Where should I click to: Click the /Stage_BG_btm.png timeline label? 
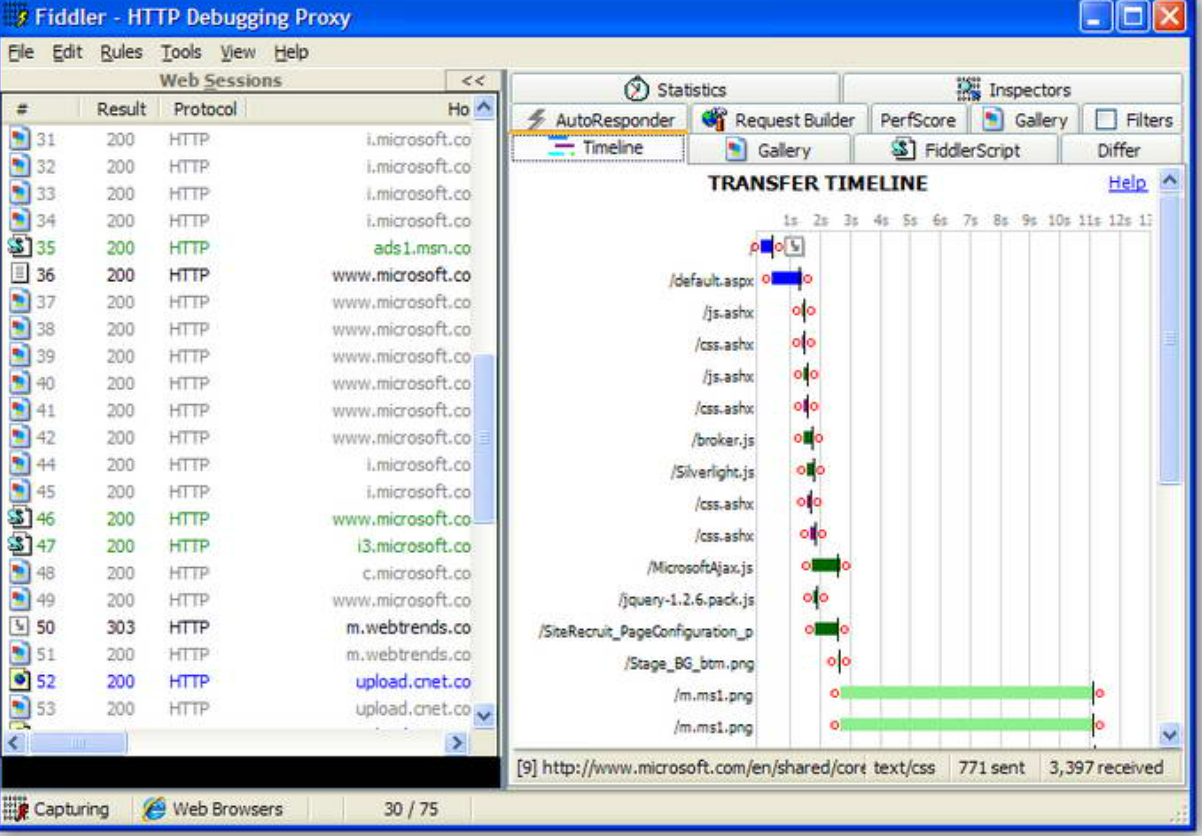click(690, 663)
